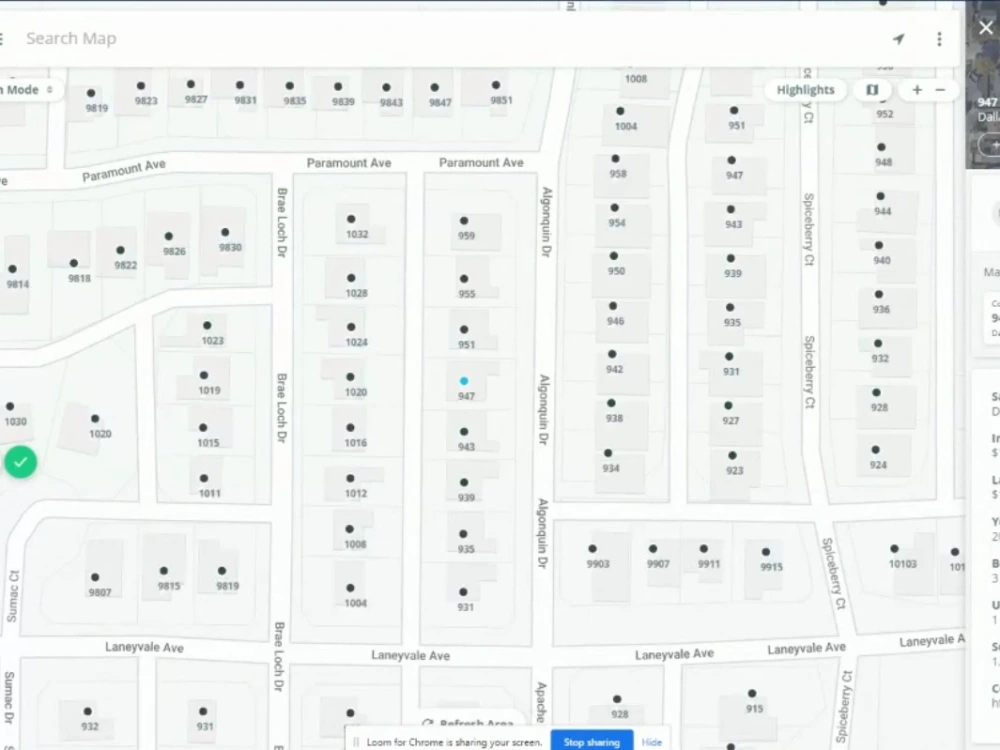This screenshot has height=750, width=1000.
Task: Select the property pin labeled 9903
Action: (x=593, y=548)
